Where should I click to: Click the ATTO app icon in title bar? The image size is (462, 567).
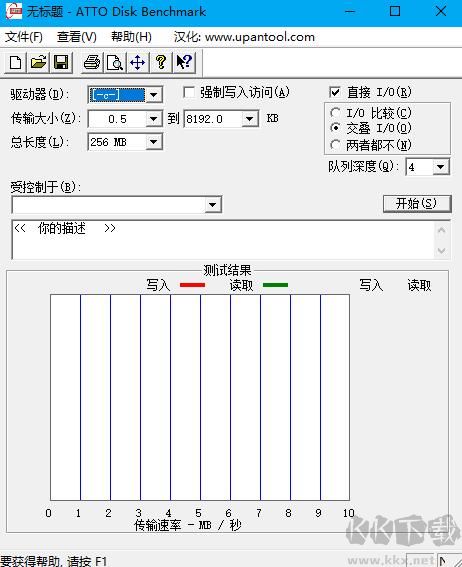click(14, 11)
